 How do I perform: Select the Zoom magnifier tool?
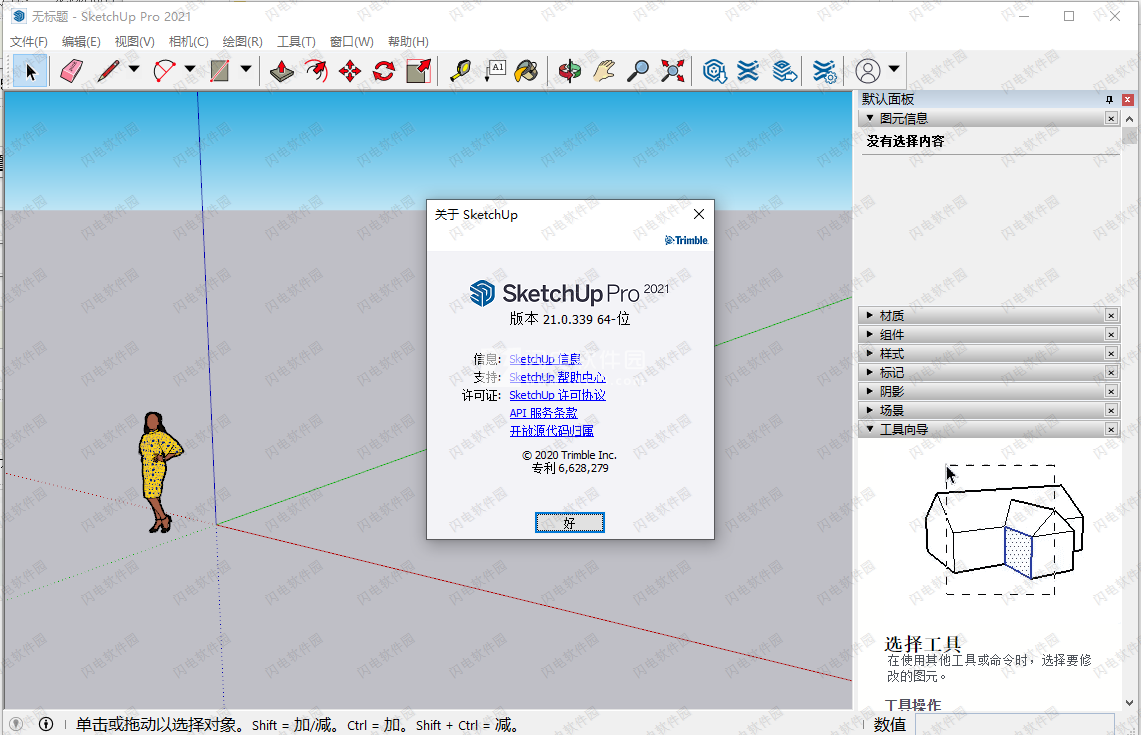coord(638,71)
